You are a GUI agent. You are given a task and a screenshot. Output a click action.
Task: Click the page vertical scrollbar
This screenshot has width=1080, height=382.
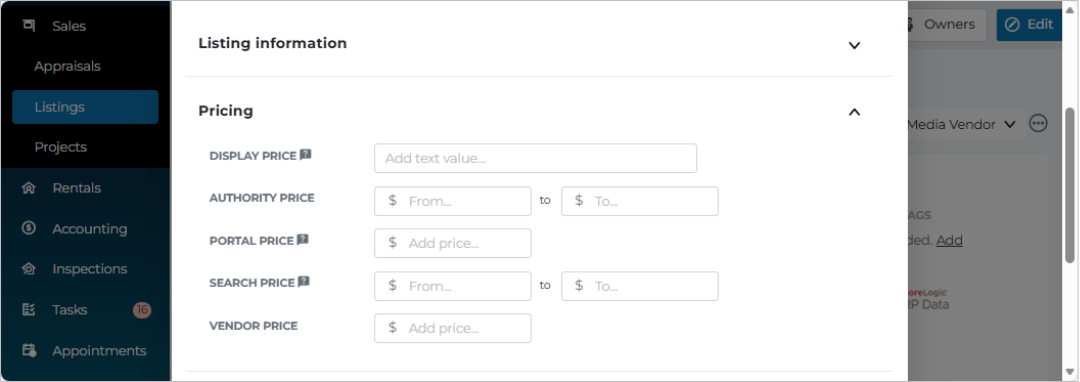pos(1070,184)
